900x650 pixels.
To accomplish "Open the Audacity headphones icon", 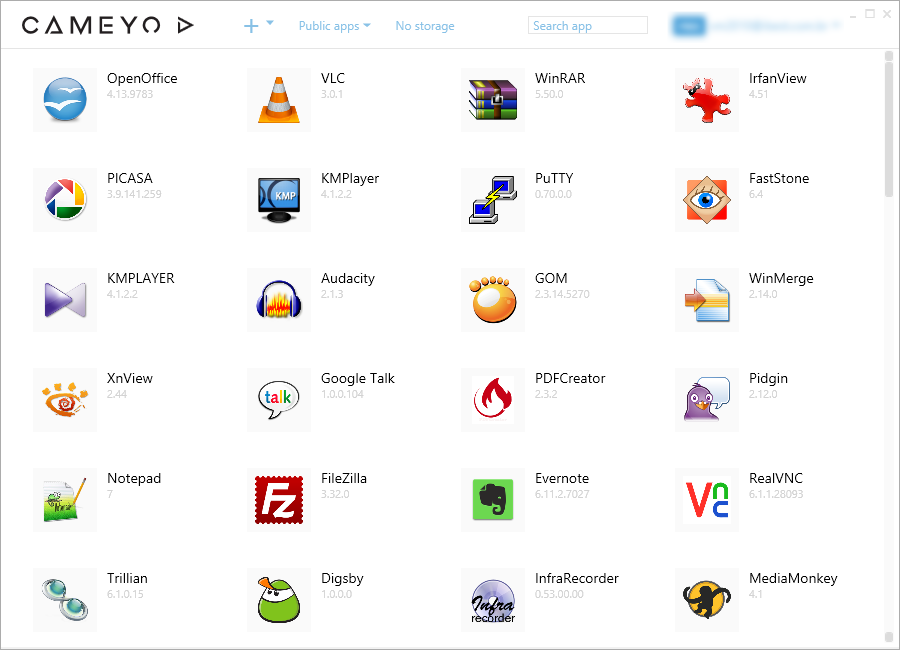I will (279, 300).
